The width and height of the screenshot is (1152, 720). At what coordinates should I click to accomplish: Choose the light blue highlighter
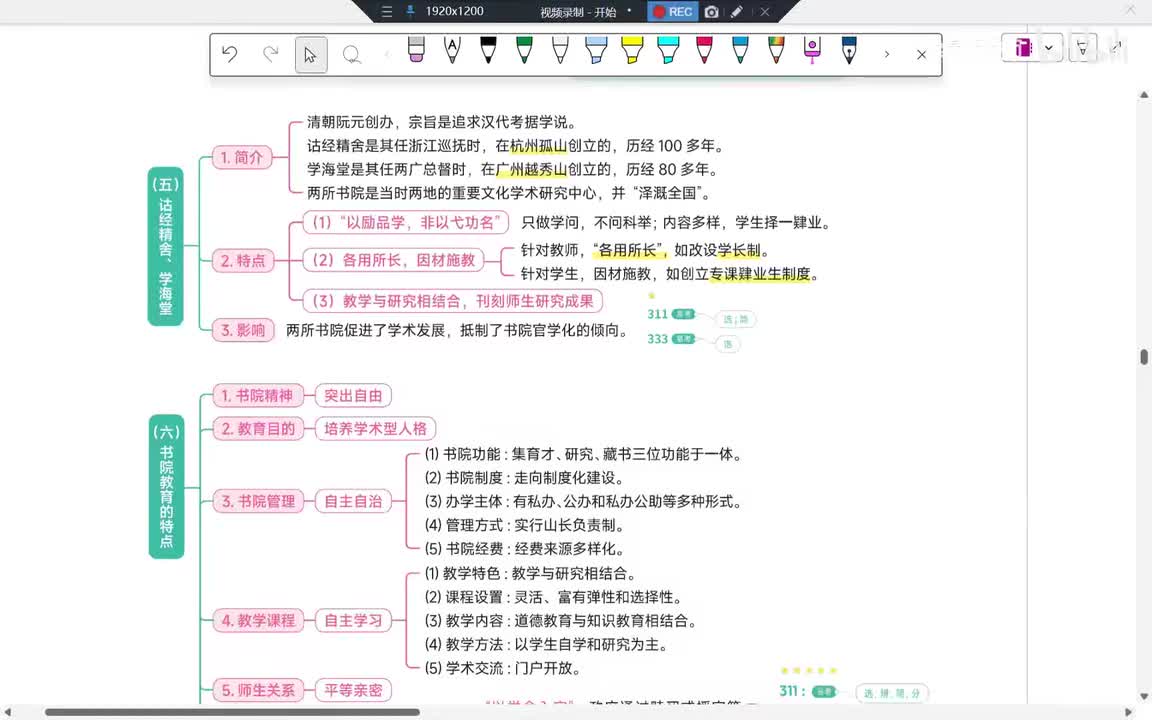coord(596,50)
